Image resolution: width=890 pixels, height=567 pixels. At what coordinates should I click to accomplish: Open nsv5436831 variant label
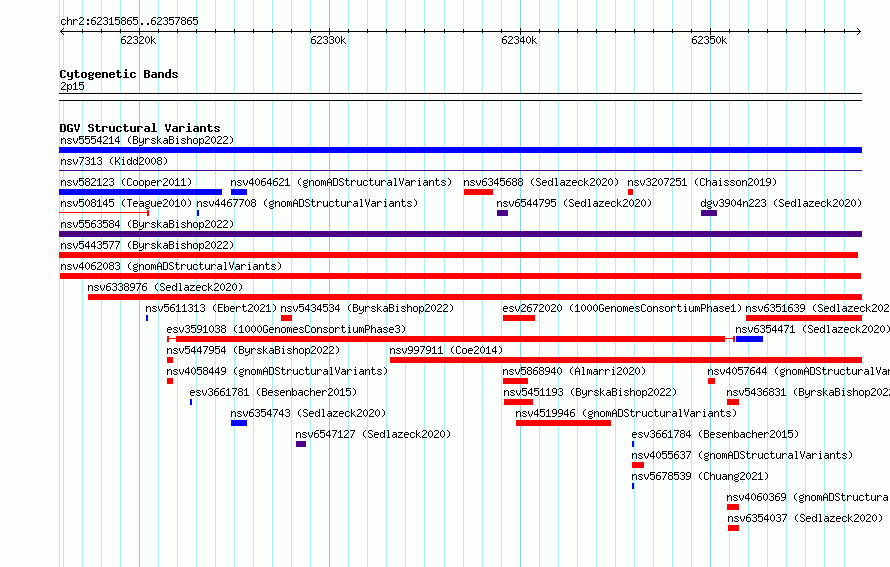(x=808, y=392)
